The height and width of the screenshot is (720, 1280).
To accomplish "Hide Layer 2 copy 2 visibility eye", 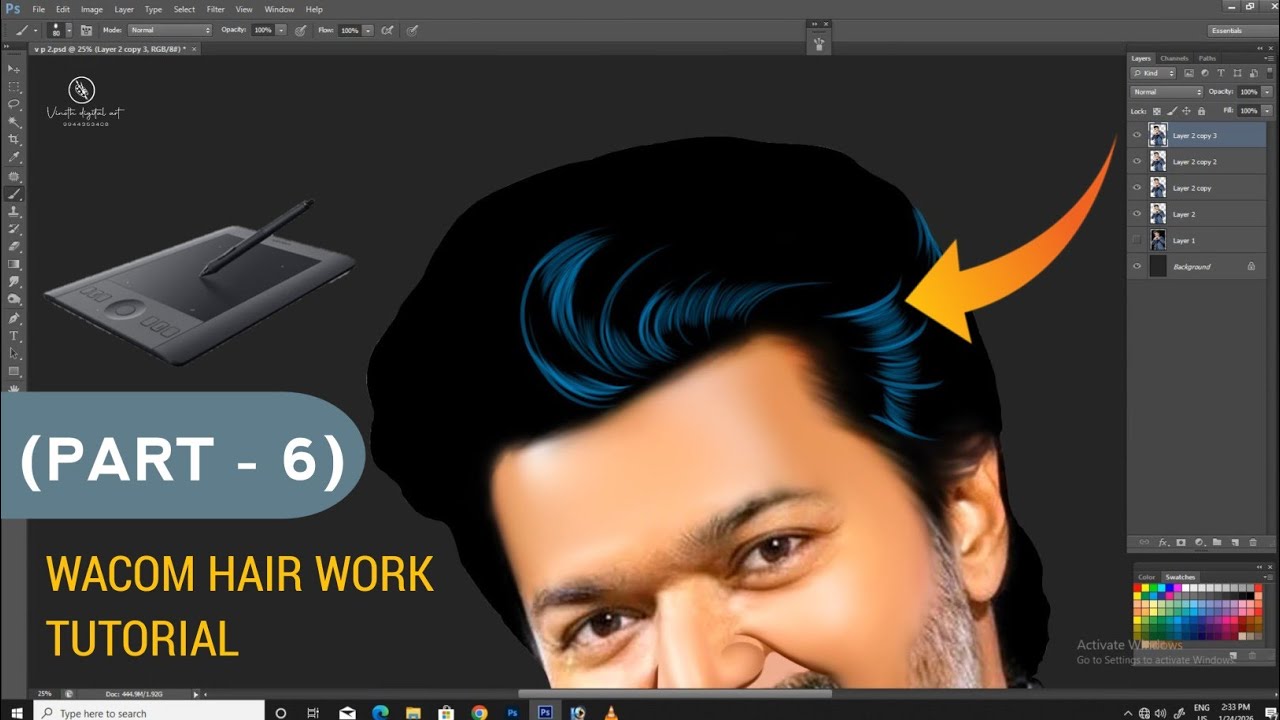I will [x=1137, y=161].
